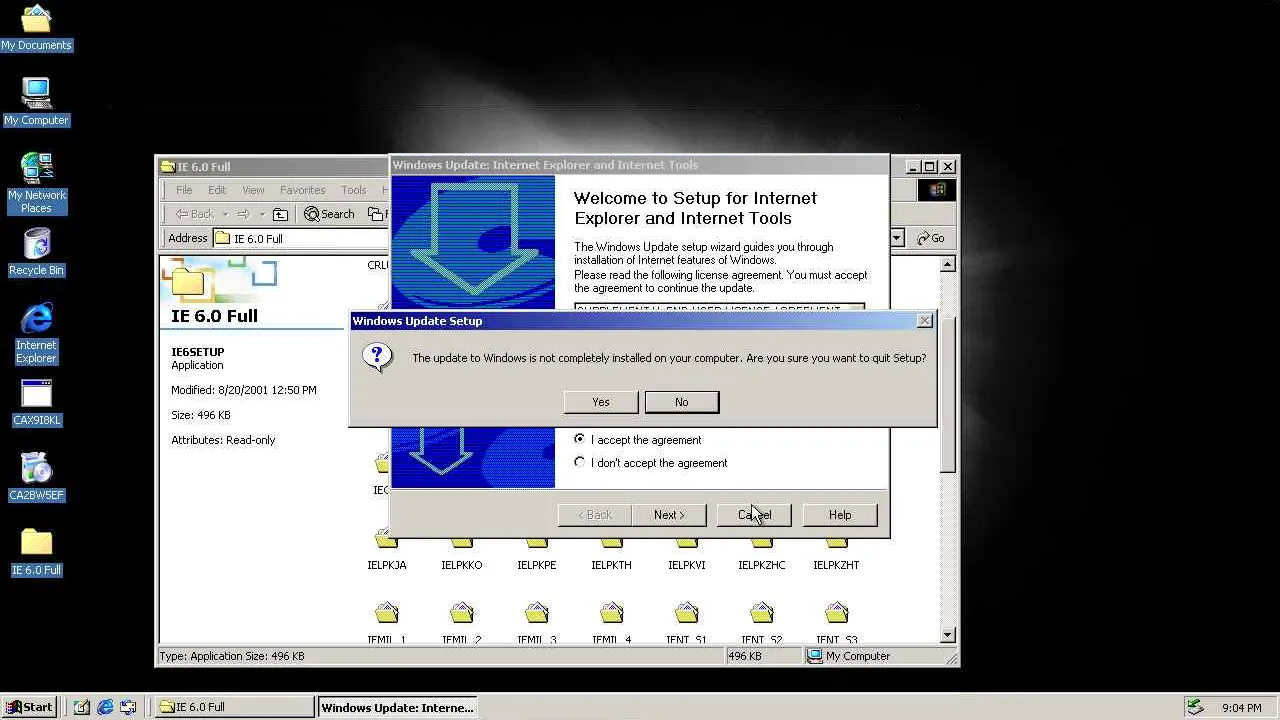Screen dimensions: 1280x720
Task: Click No to continue Setup
Action: point(682,402)
